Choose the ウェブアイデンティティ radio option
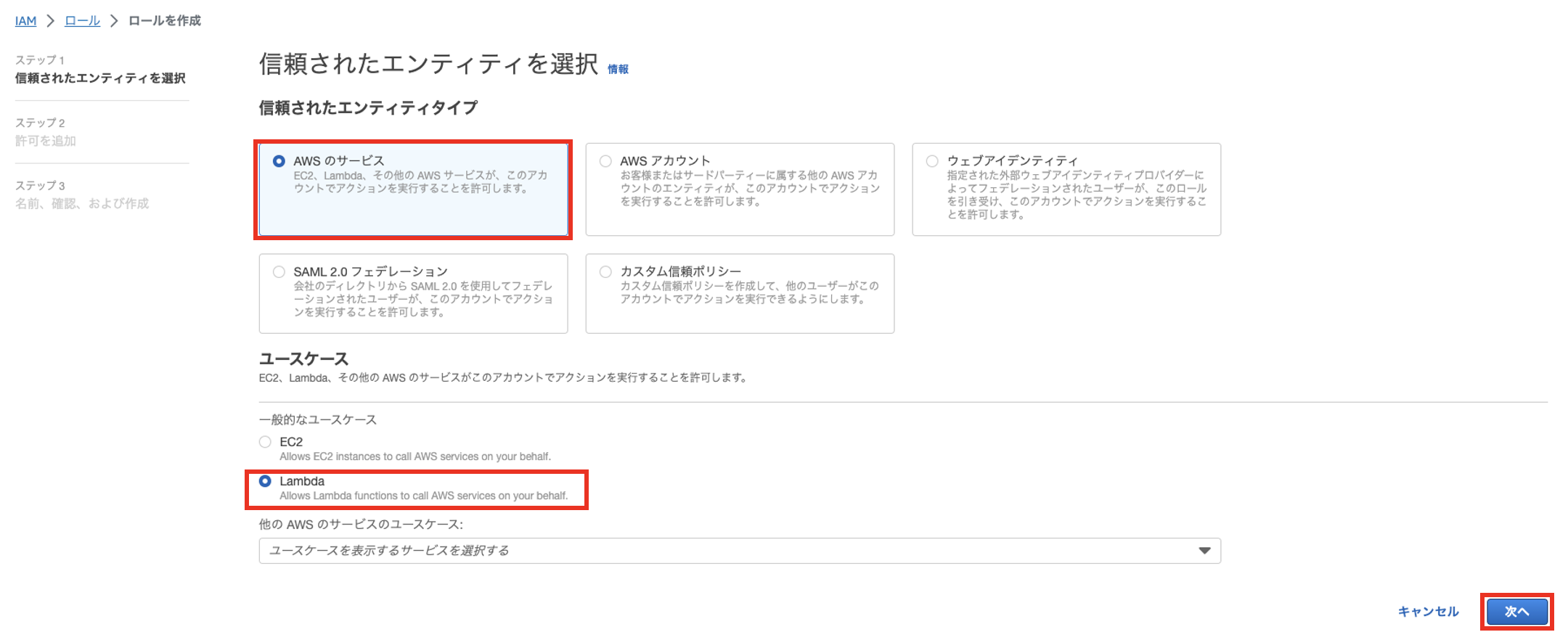This screenshot has height=640, width=1568. (932, 161)
